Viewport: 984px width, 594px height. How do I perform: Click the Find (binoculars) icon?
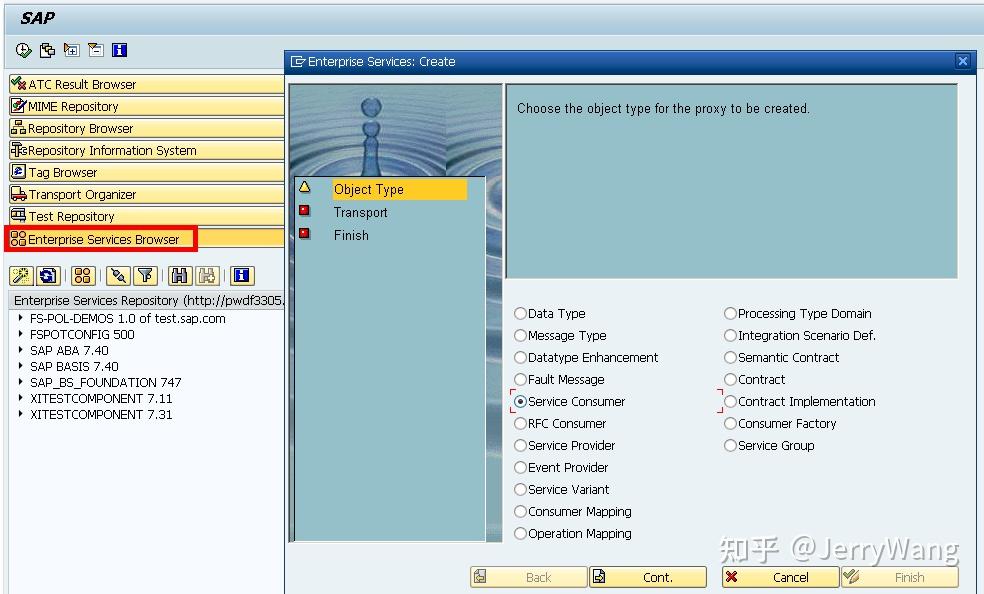click(x=180, y=276)
